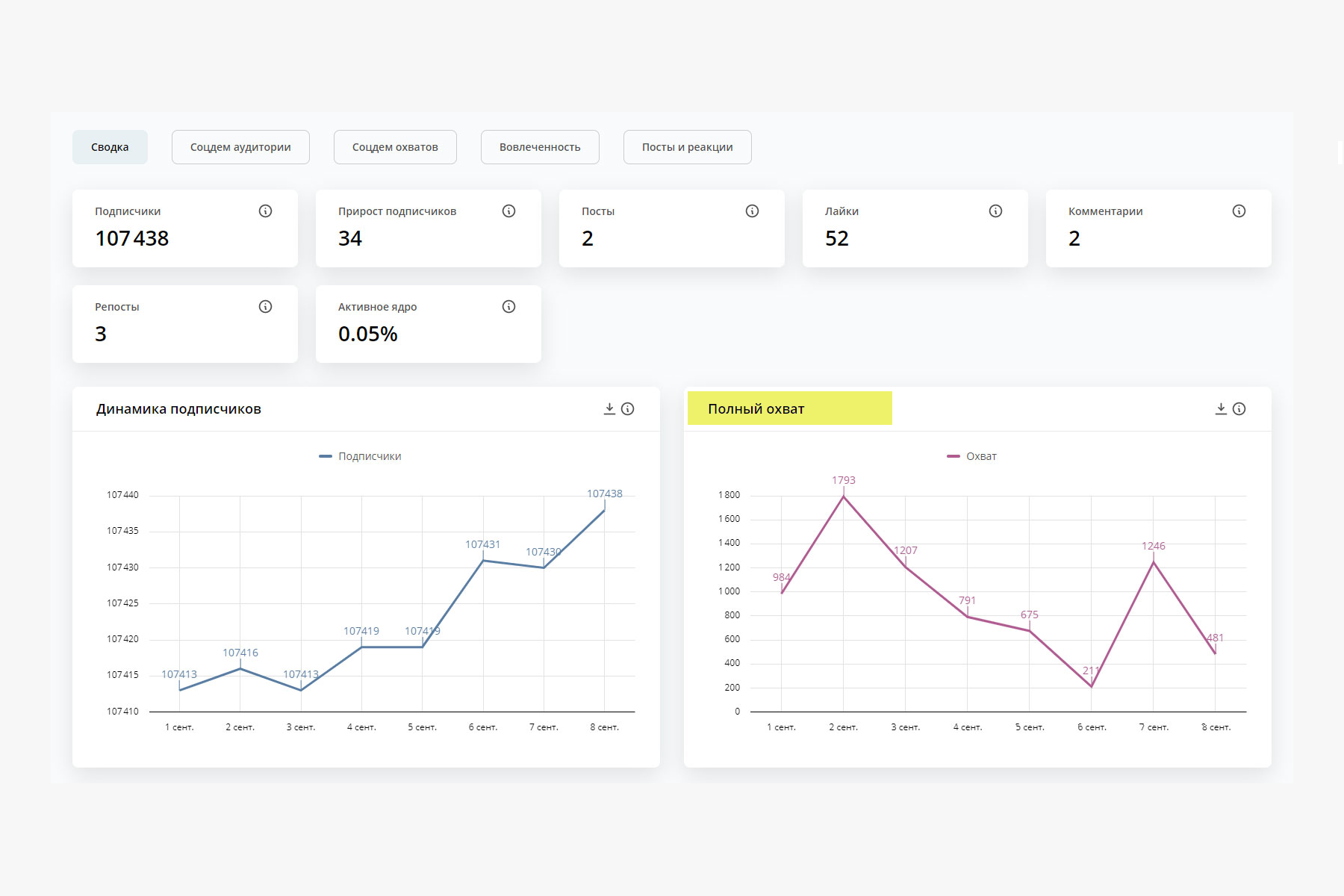Click 8 сент. label on subscribers chart
The width and height of the screenshot is (1344, 896).
pyautogui.click(x=605, y=727)
